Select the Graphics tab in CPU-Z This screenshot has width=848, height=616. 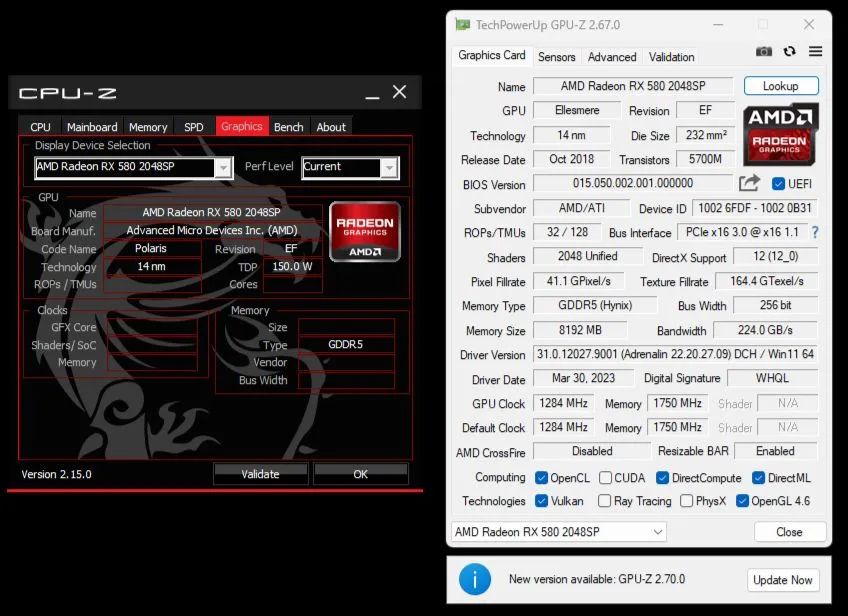pos(242,126)
